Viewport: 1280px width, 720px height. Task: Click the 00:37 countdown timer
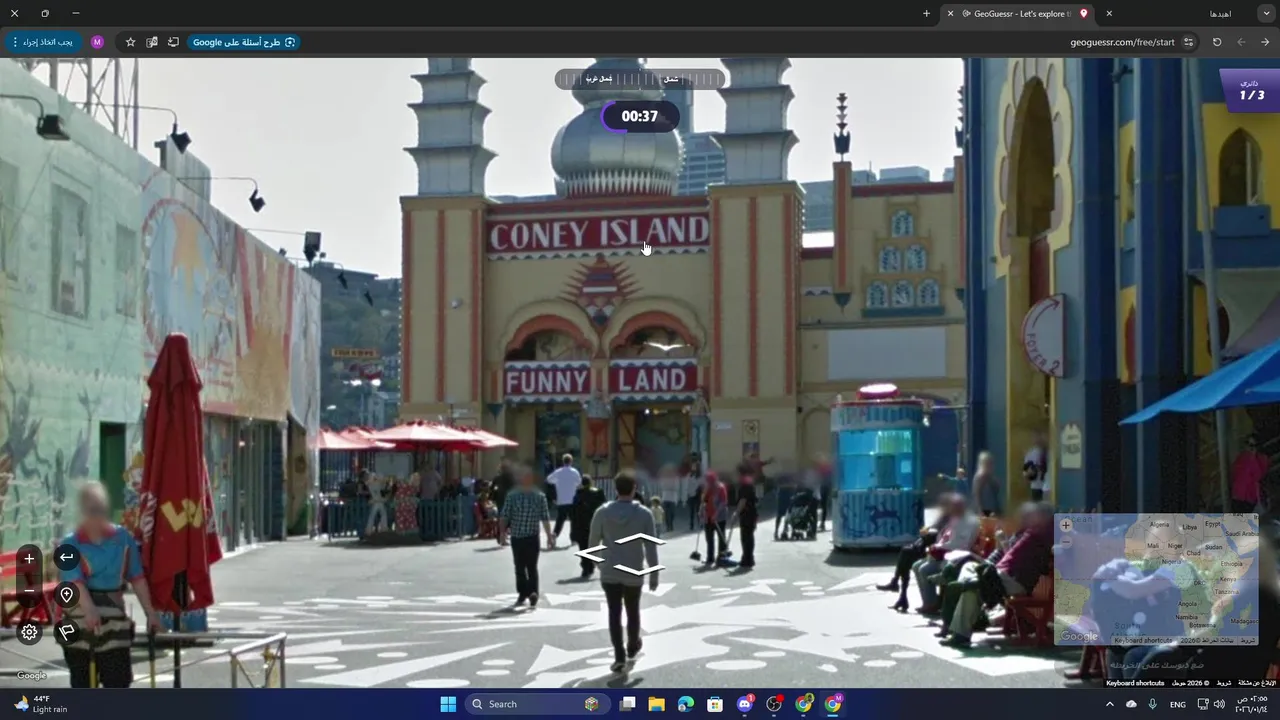pyautogui.click(x=640, y=116)
